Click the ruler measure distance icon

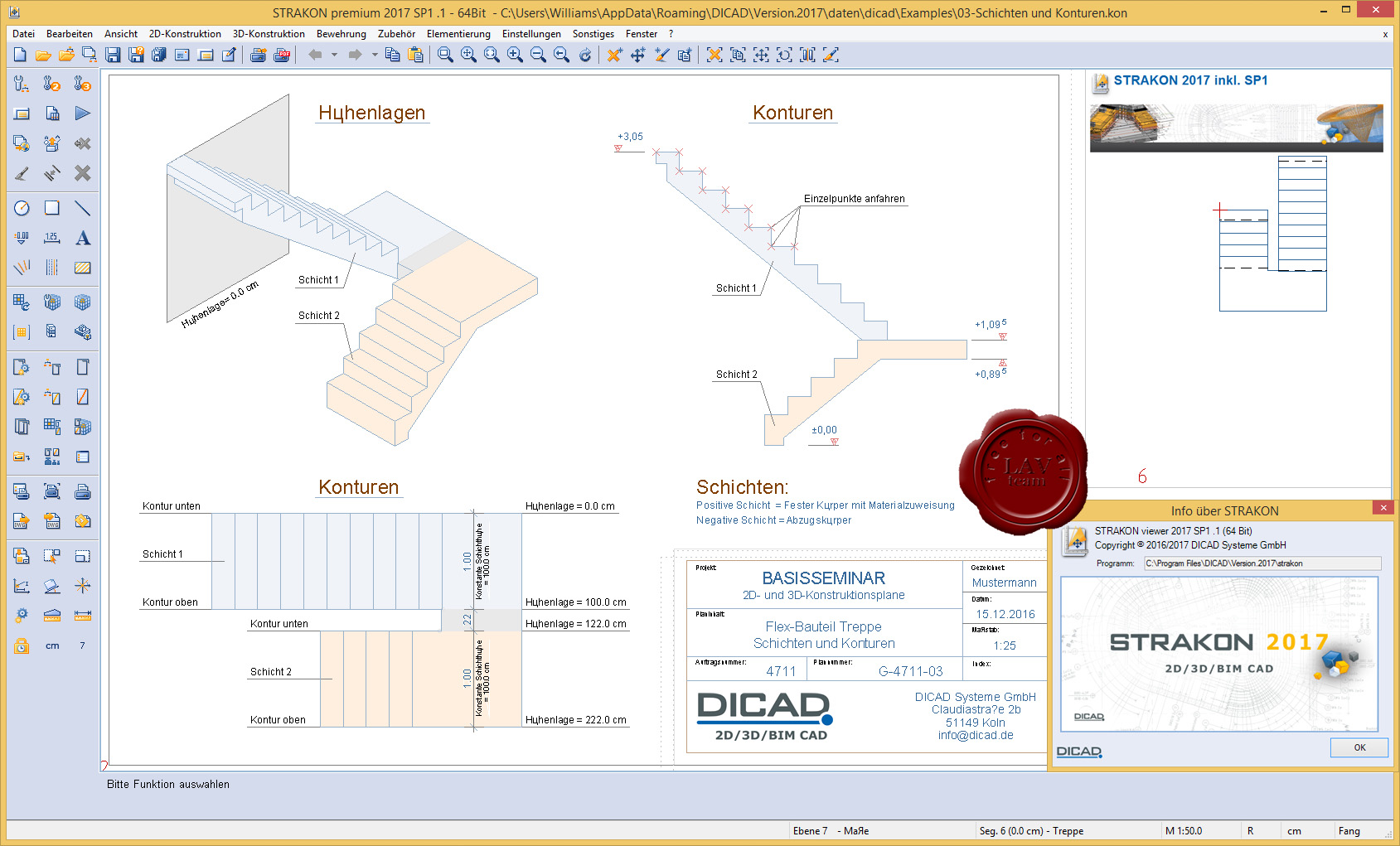(x=82, y=616)
